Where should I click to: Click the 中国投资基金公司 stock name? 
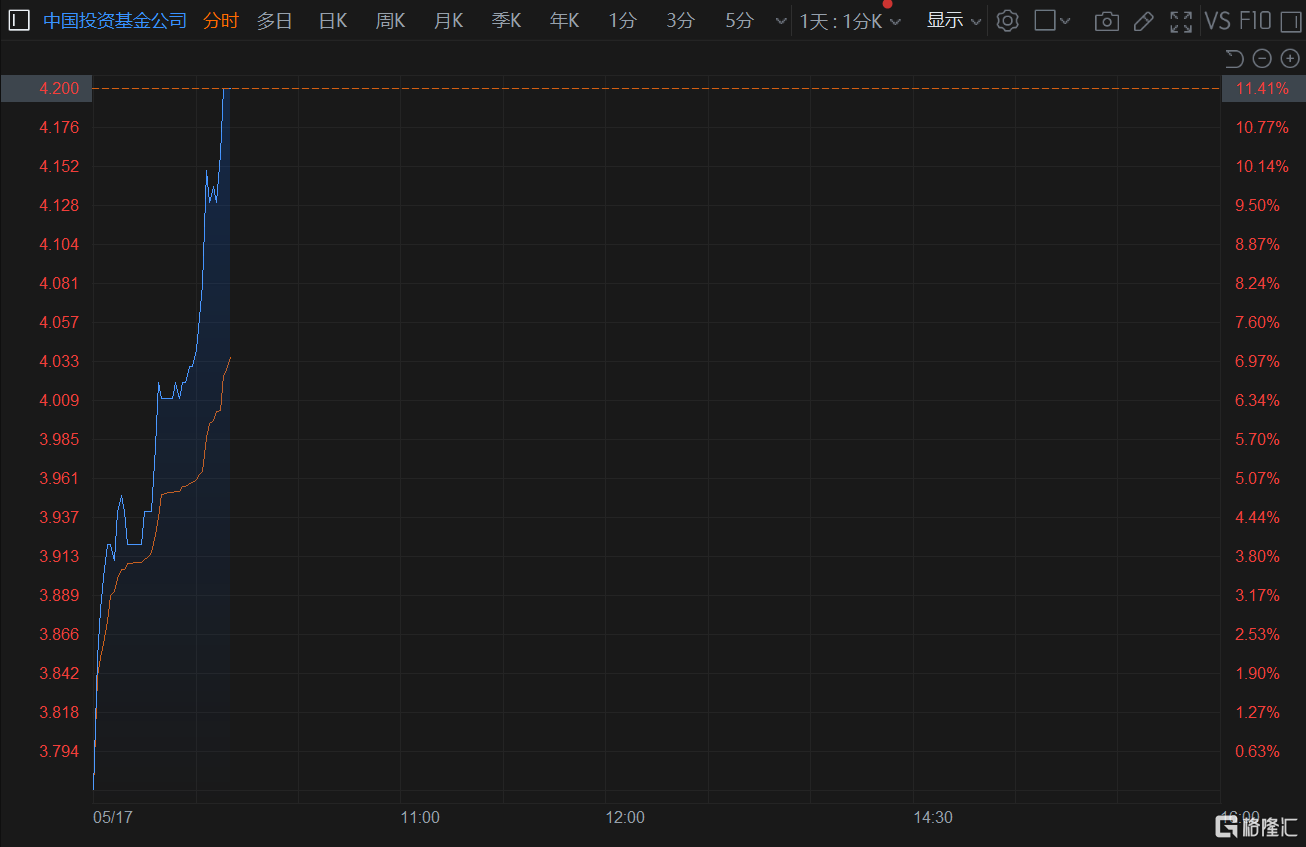click(114, 21)
